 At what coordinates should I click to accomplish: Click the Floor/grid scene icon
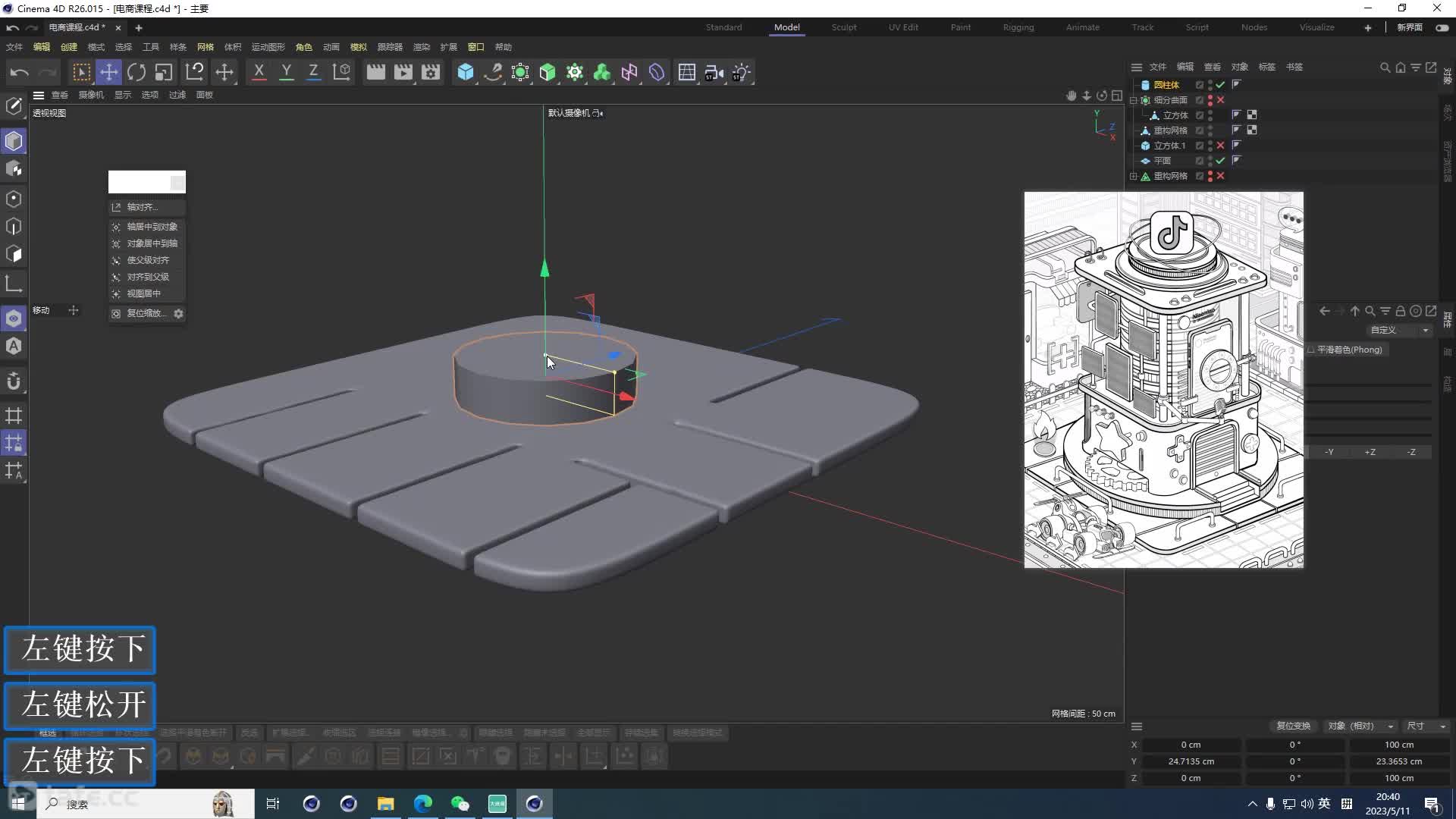pos(687,72)
